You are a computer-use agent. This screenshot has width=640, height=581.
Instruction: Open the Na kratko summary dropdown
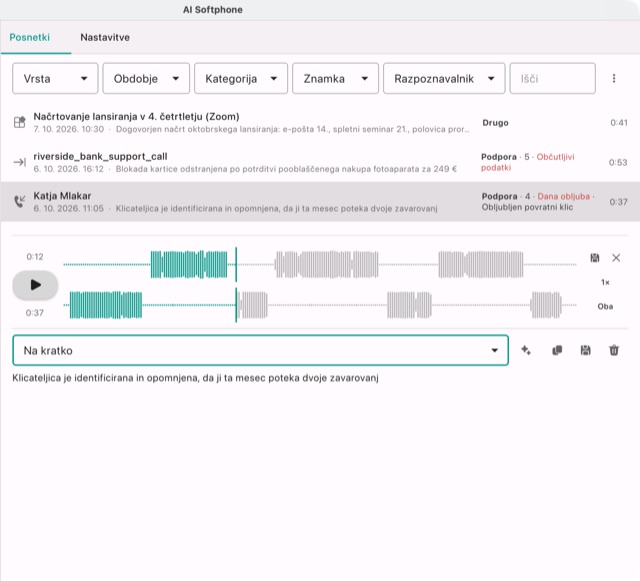tap(260, 350)
